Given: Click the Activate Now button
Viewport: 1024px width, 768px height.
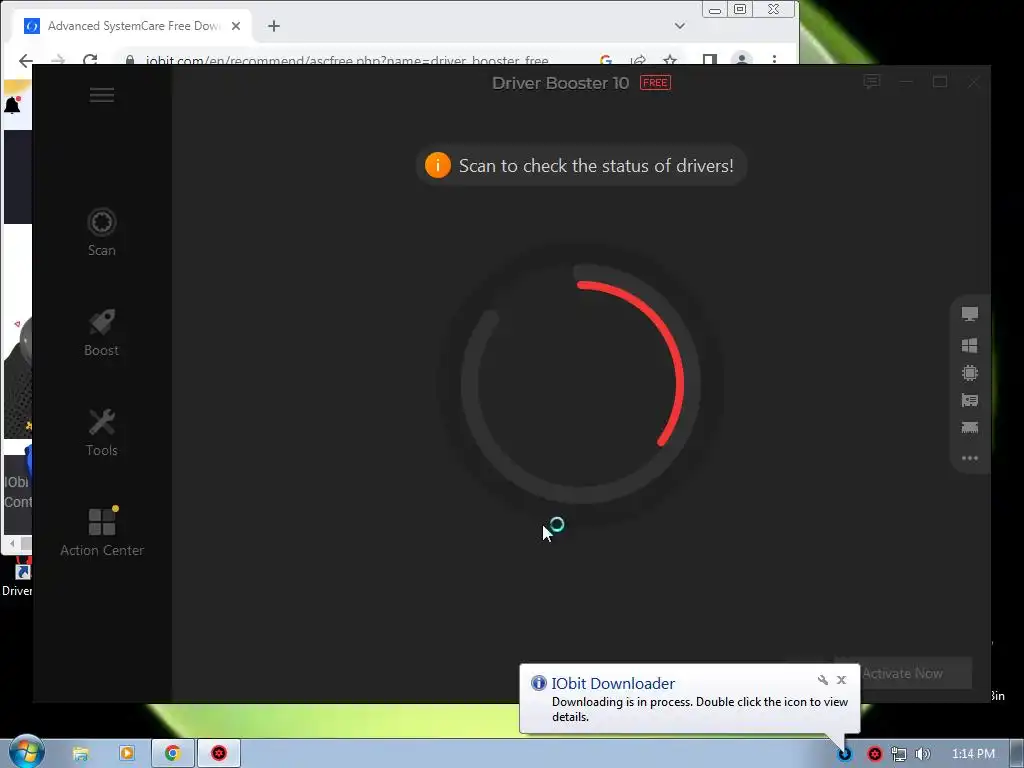Looking at the screenshot, I should (x=903, y=673).
